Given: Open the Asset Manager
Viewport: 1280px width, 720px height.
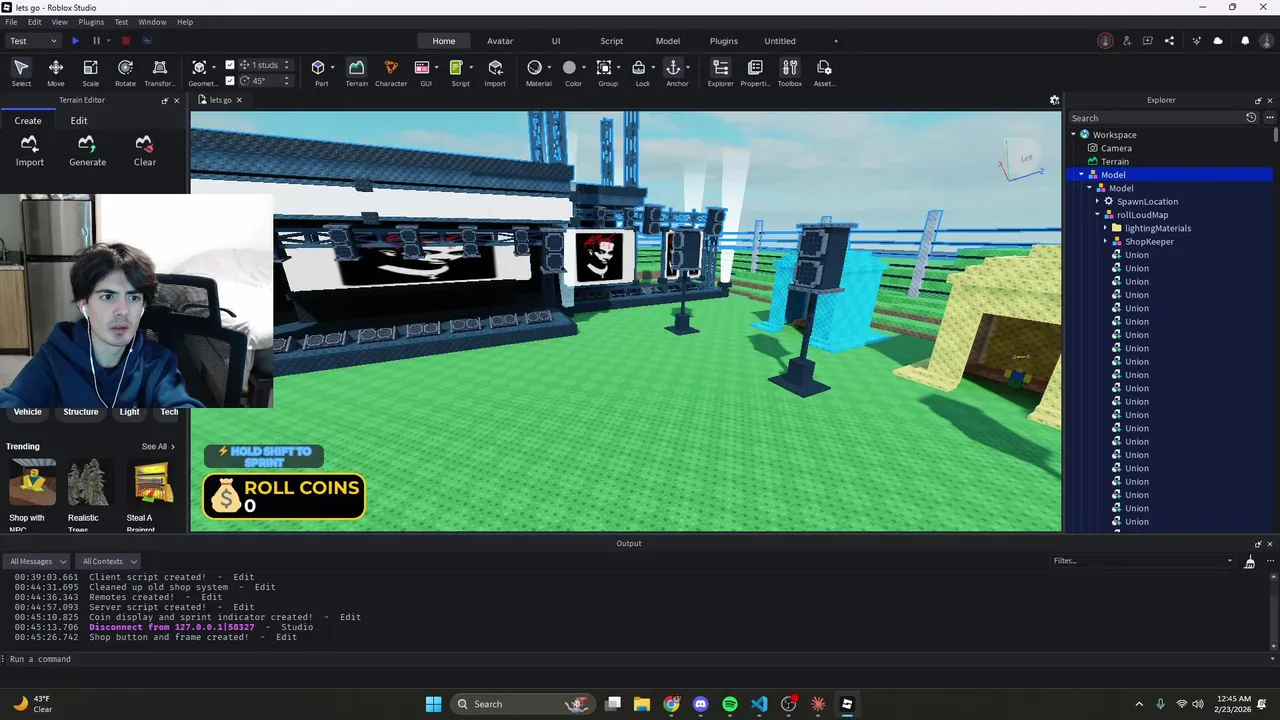Looking at the screenshot, I should click(x=824, y=72).
